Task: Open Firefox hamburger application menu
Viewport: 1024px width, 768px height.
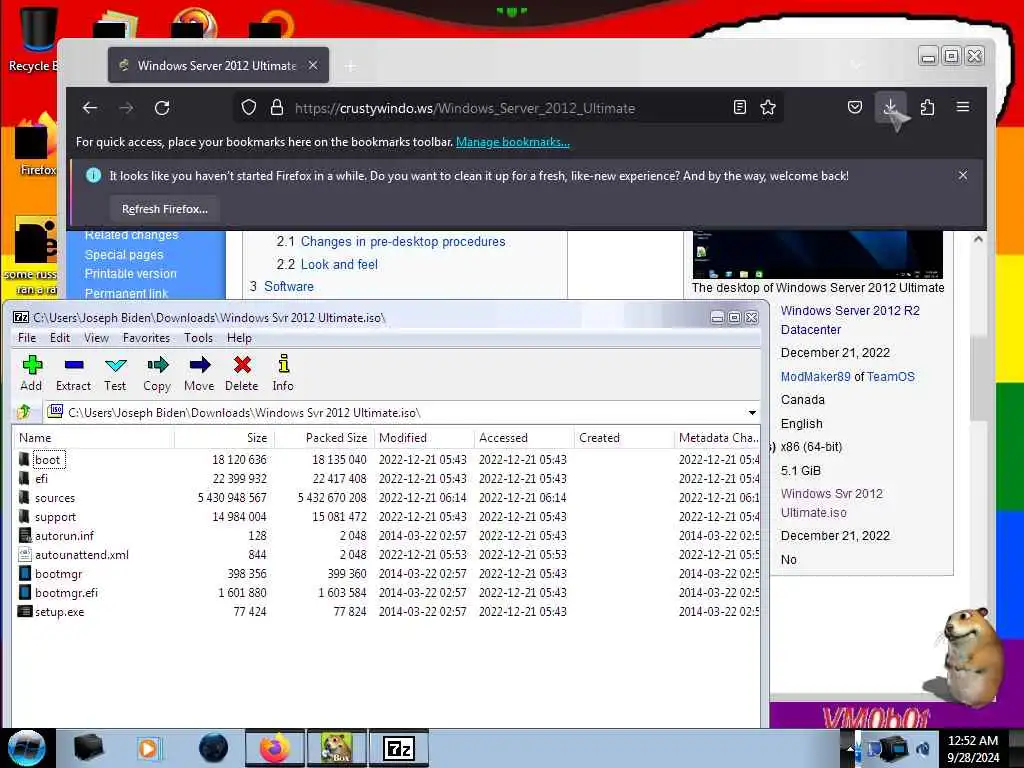Action: [963, 107]
